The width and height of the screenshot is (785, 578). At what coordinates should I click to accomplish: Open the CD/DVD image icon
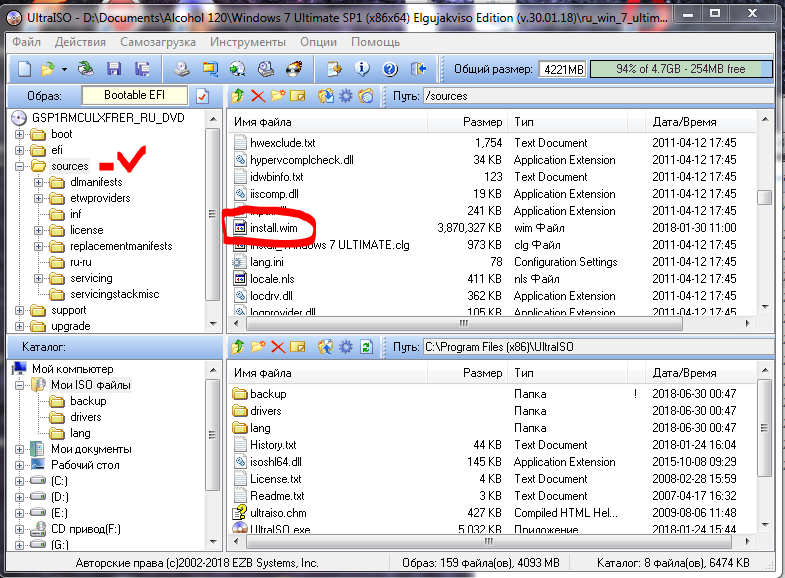point(86,69)
